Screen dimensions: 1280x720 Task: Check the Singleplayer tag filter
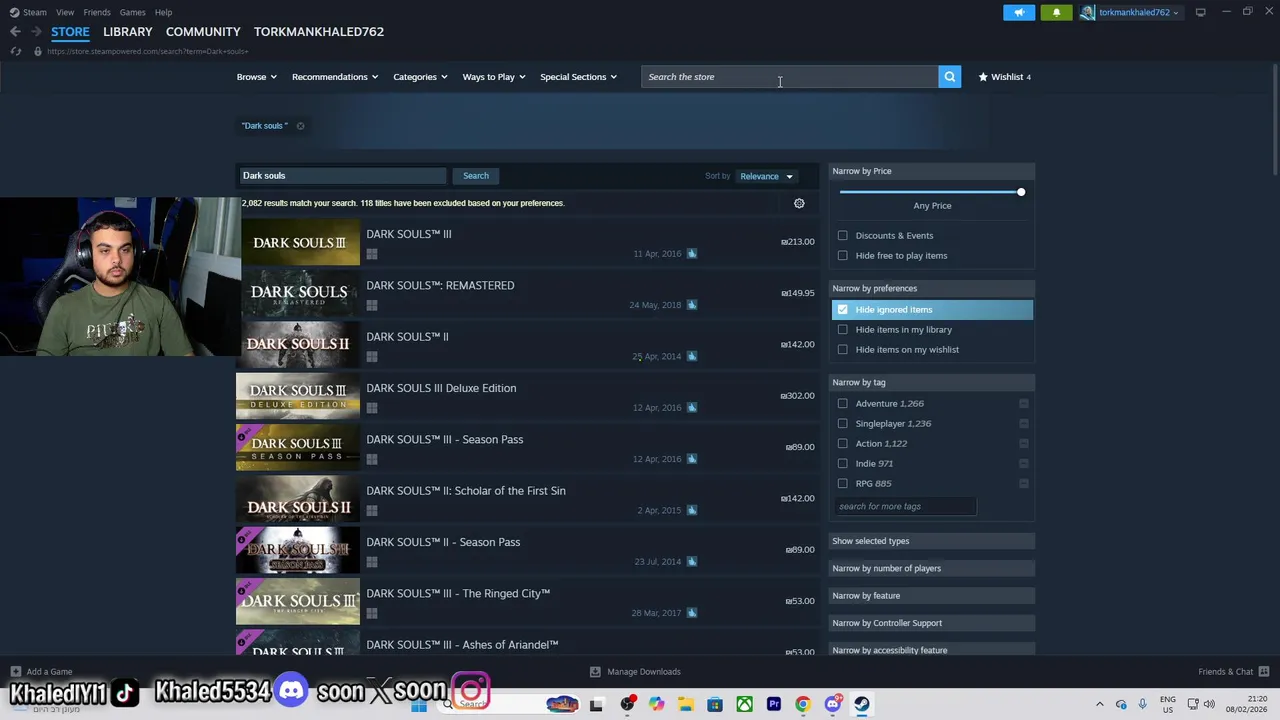843,424
